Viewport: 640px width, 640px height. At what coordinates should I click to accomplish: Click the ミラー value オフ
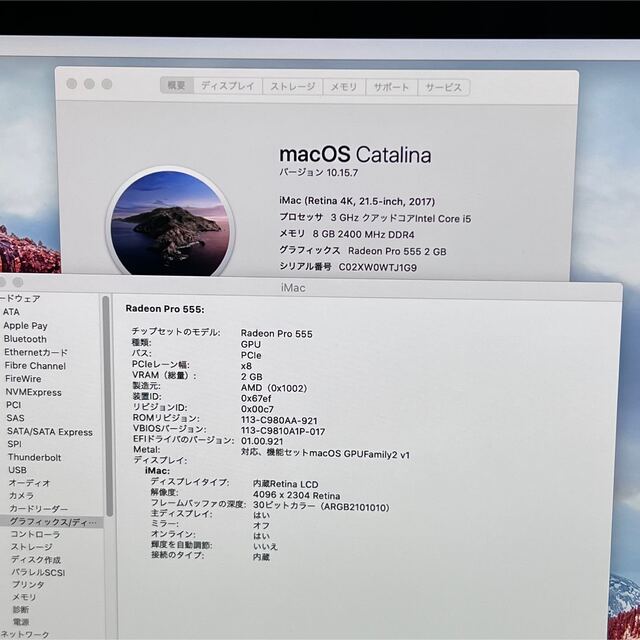(261, 526)
